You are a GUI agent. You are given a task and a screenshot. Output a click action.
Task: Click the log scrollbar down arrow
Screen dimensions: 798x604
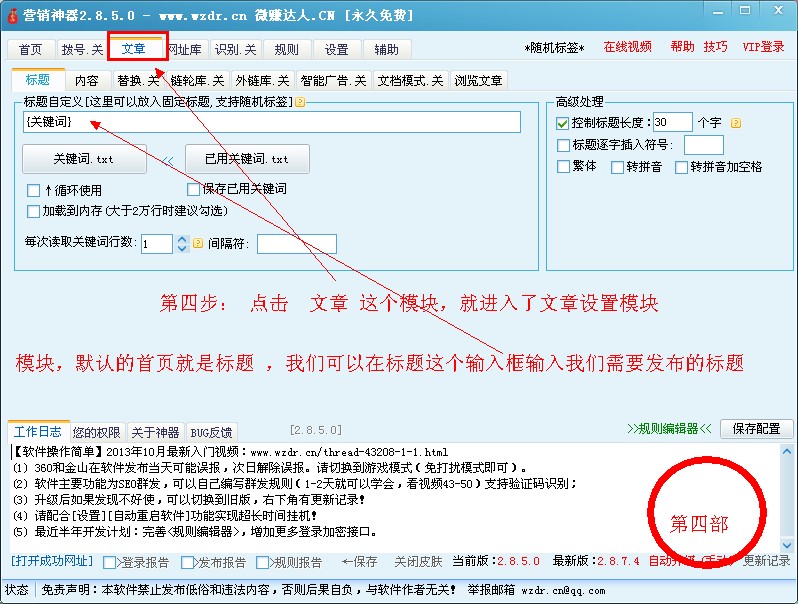(x=787, y=545)
